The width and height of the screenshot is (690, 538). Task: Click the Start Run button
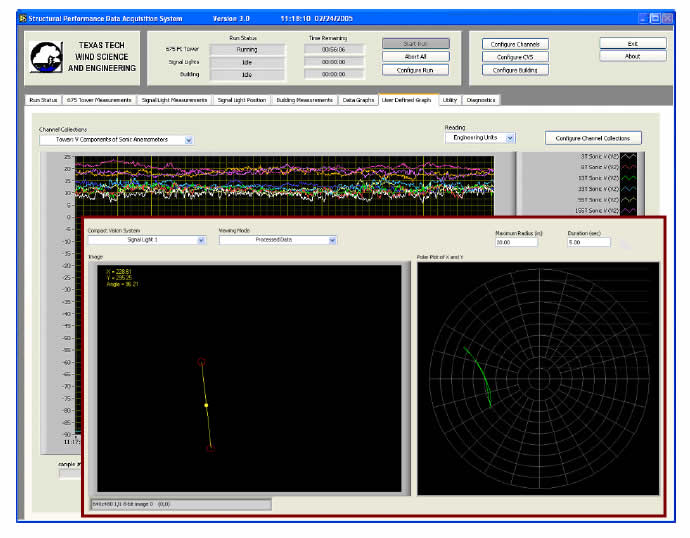(x=416, y=44)
